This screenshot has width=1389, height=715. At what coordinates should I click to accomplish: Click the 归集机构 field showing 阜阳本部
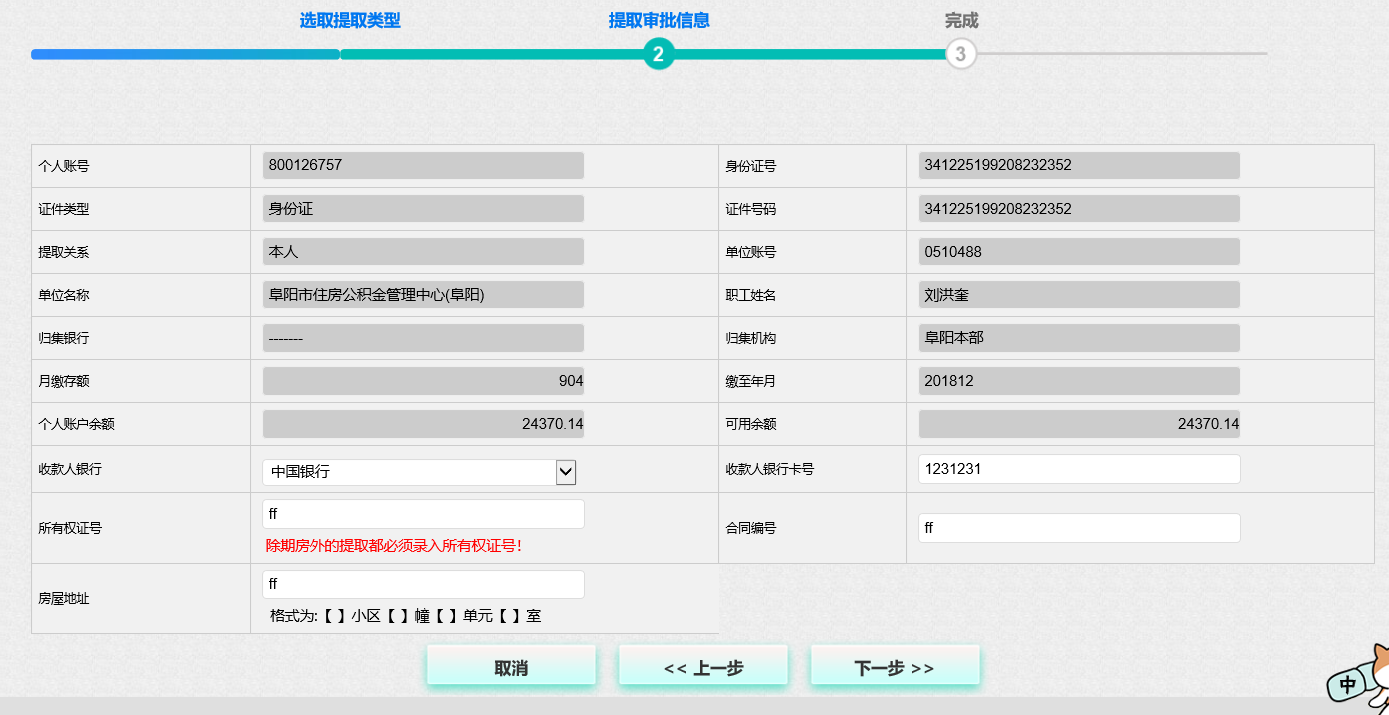tap(1079, 338)
